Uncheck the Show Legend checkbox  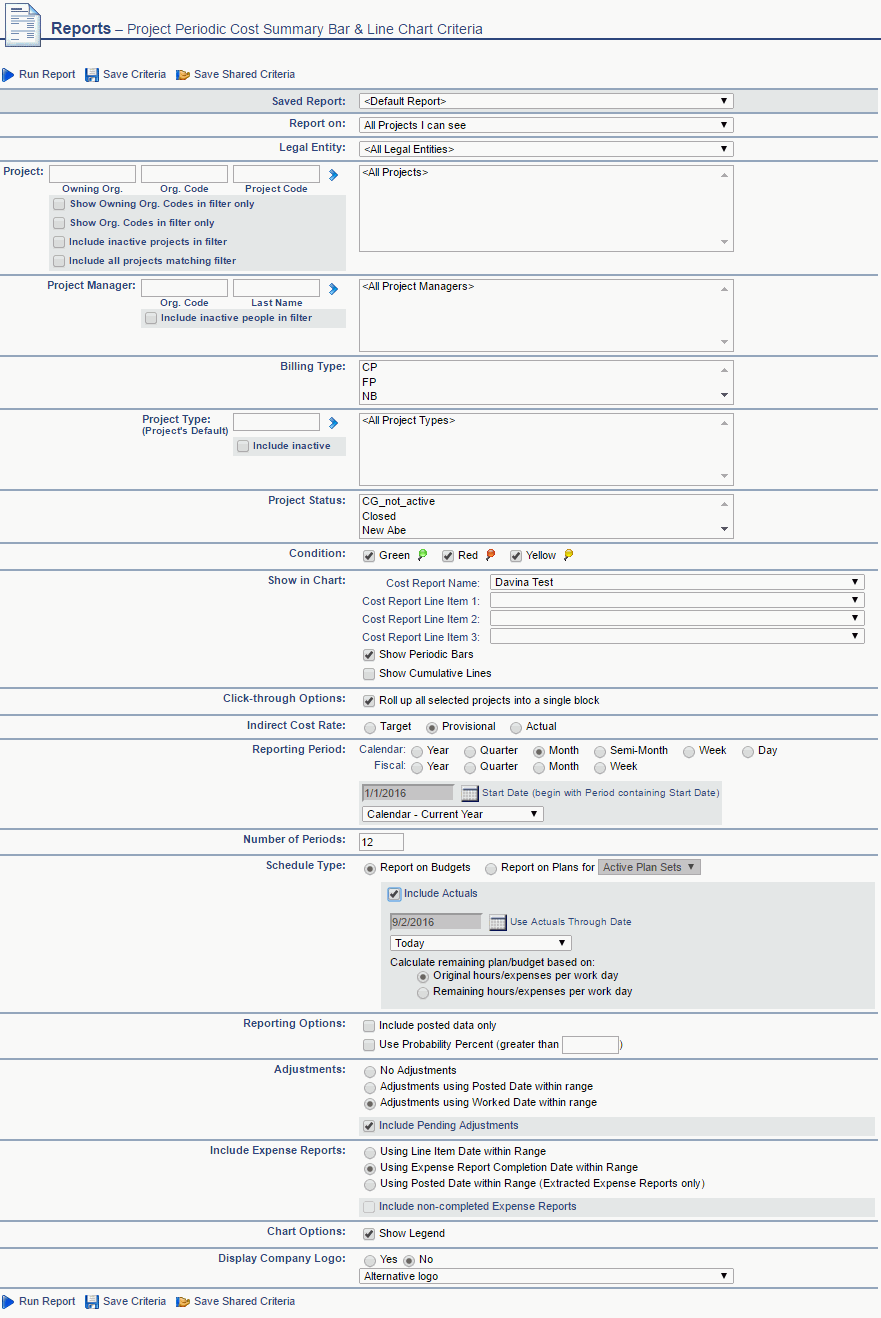[x=370, y=1234]
